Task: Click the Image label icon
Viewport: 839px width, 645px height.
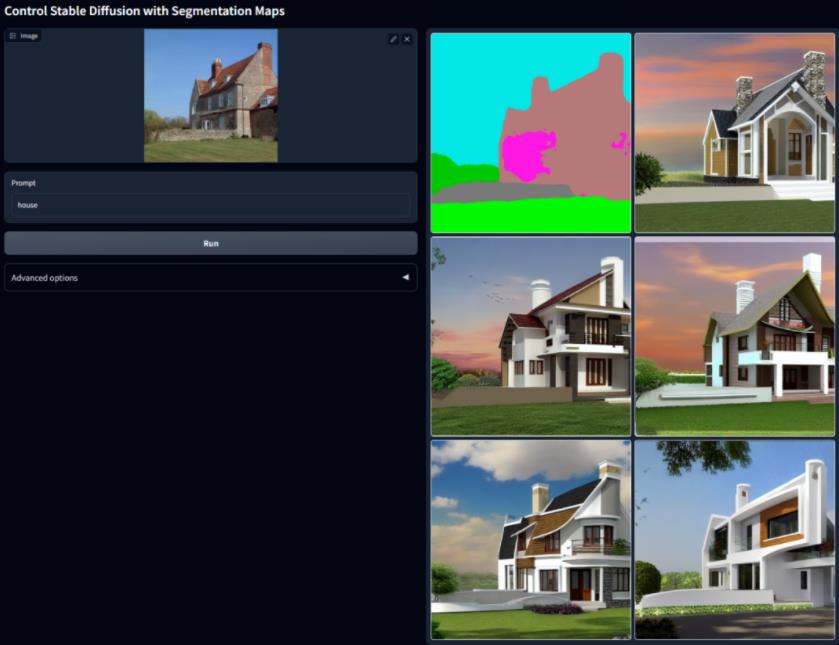Action: (13, 36)
